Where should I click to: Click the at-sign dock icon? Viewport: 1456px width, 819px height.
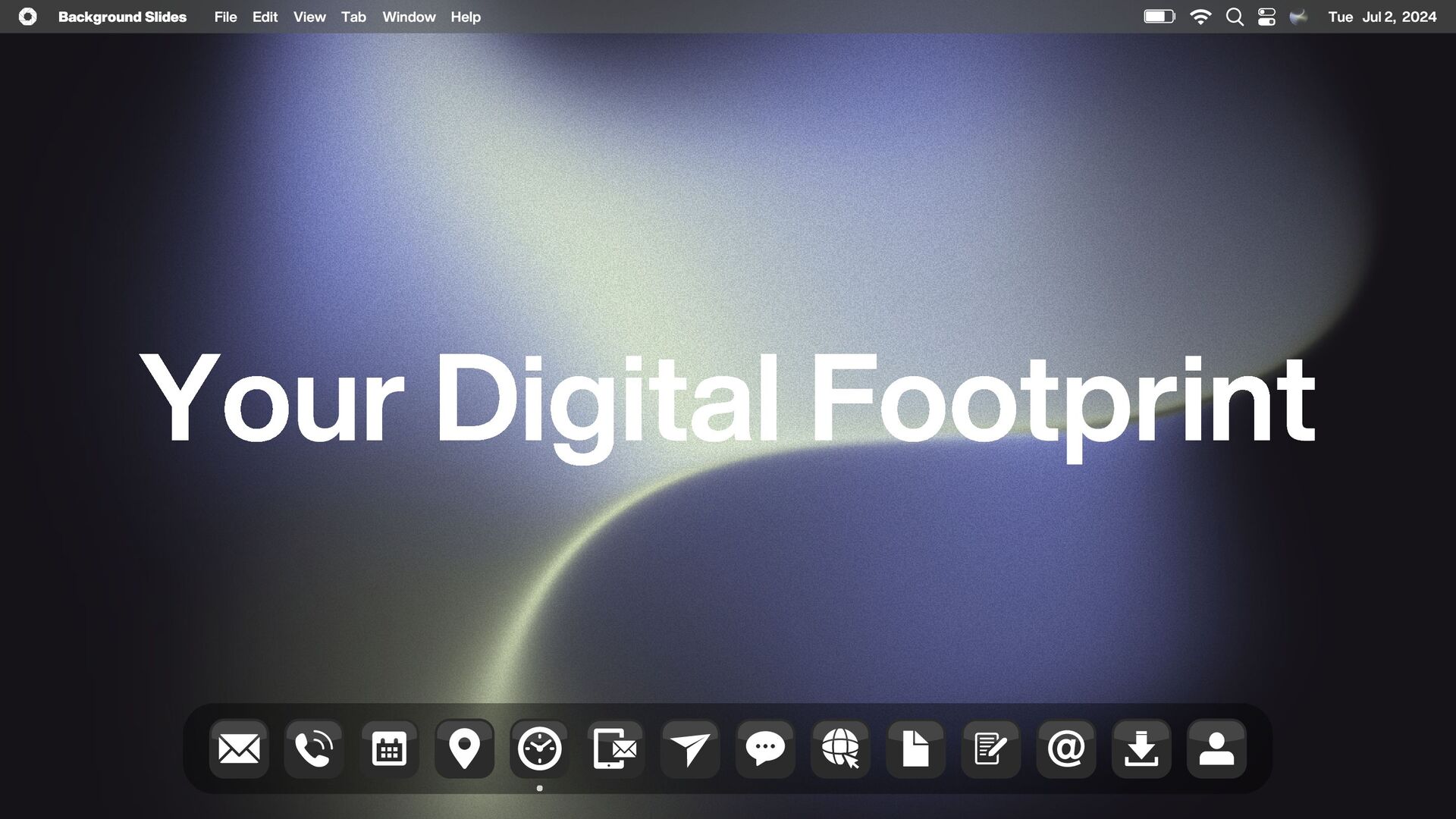(x=1065, y=749)
